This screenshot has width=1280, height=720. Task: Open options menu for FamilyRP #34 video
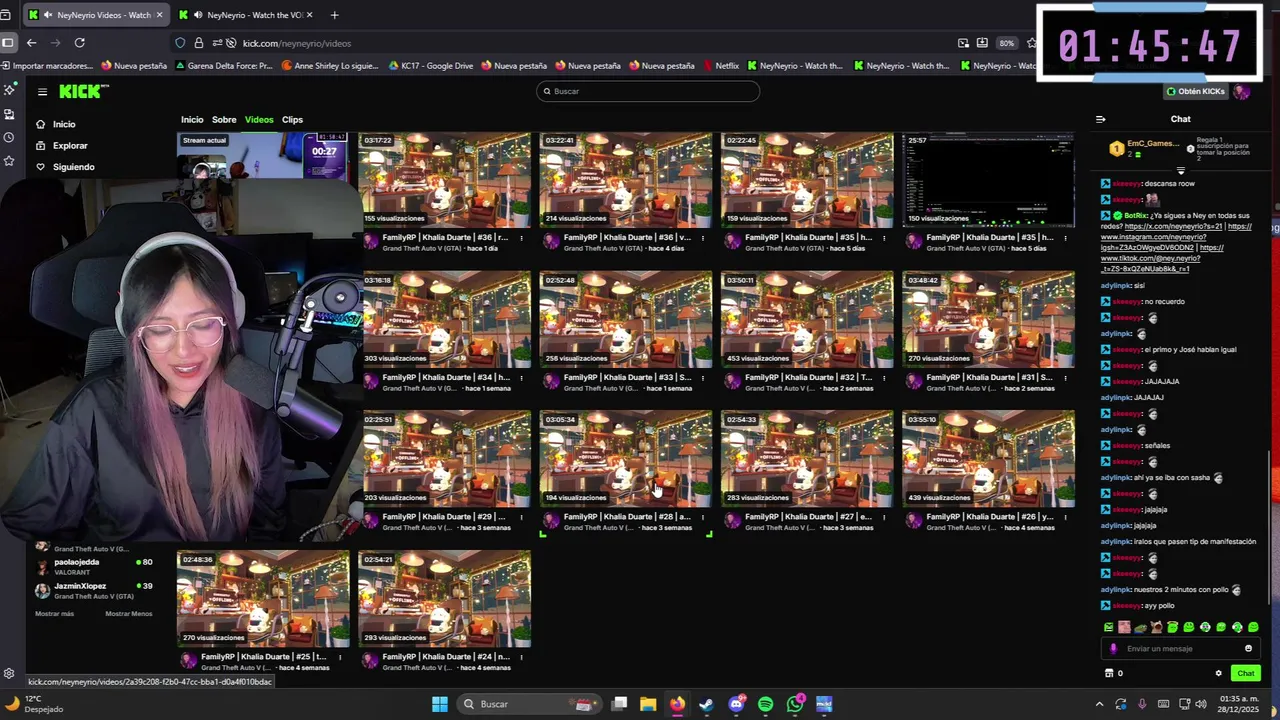521,378
